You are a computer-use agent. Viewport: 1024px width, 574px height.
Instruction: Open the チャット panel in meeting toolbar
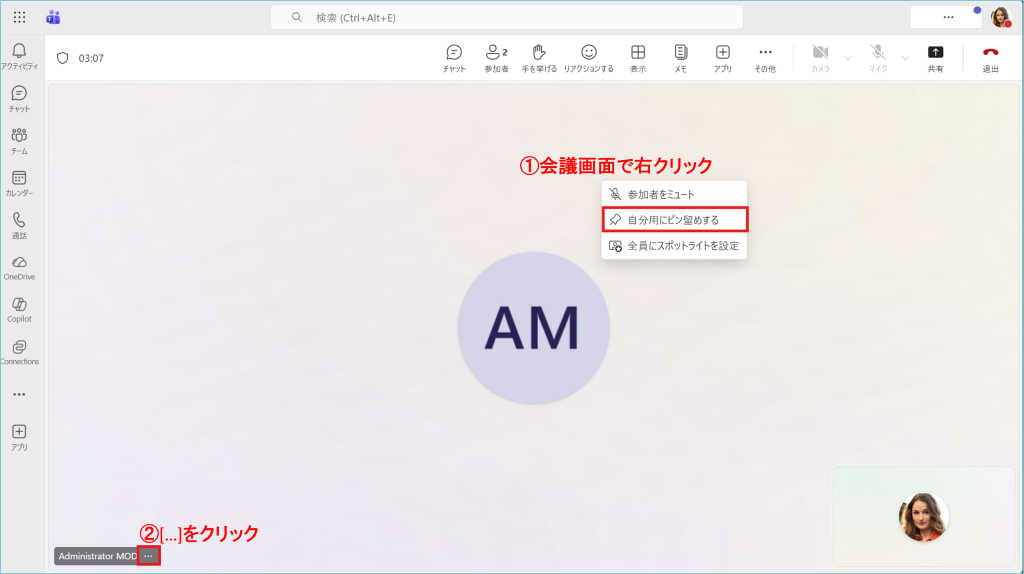tap(454, 58)
